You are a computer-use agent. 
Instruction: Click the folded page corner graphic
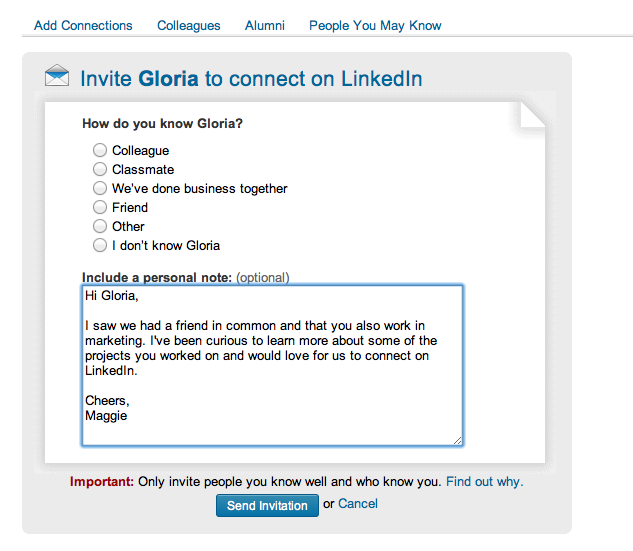[532, 115]
